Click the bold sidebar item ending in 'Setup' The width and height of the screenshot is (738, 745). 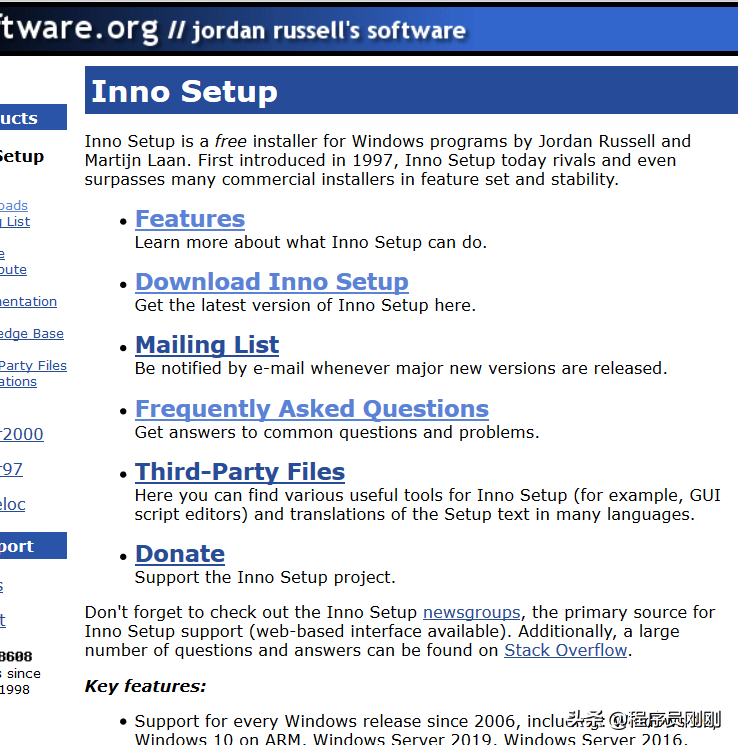click(x=22, y=156)
